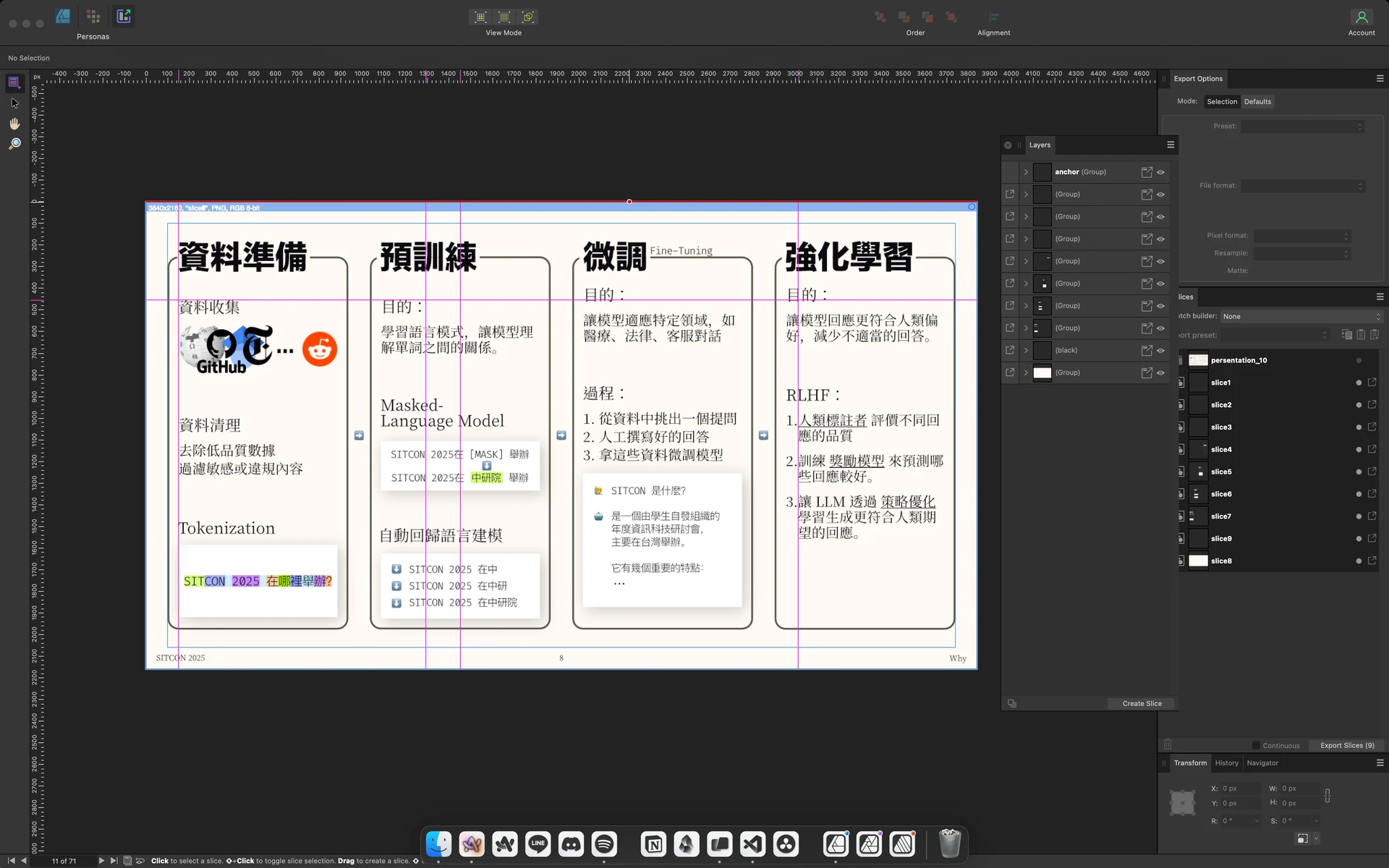
Task: Switch Export Options mode to Defaults
Action: click(x=1257, y=101)
